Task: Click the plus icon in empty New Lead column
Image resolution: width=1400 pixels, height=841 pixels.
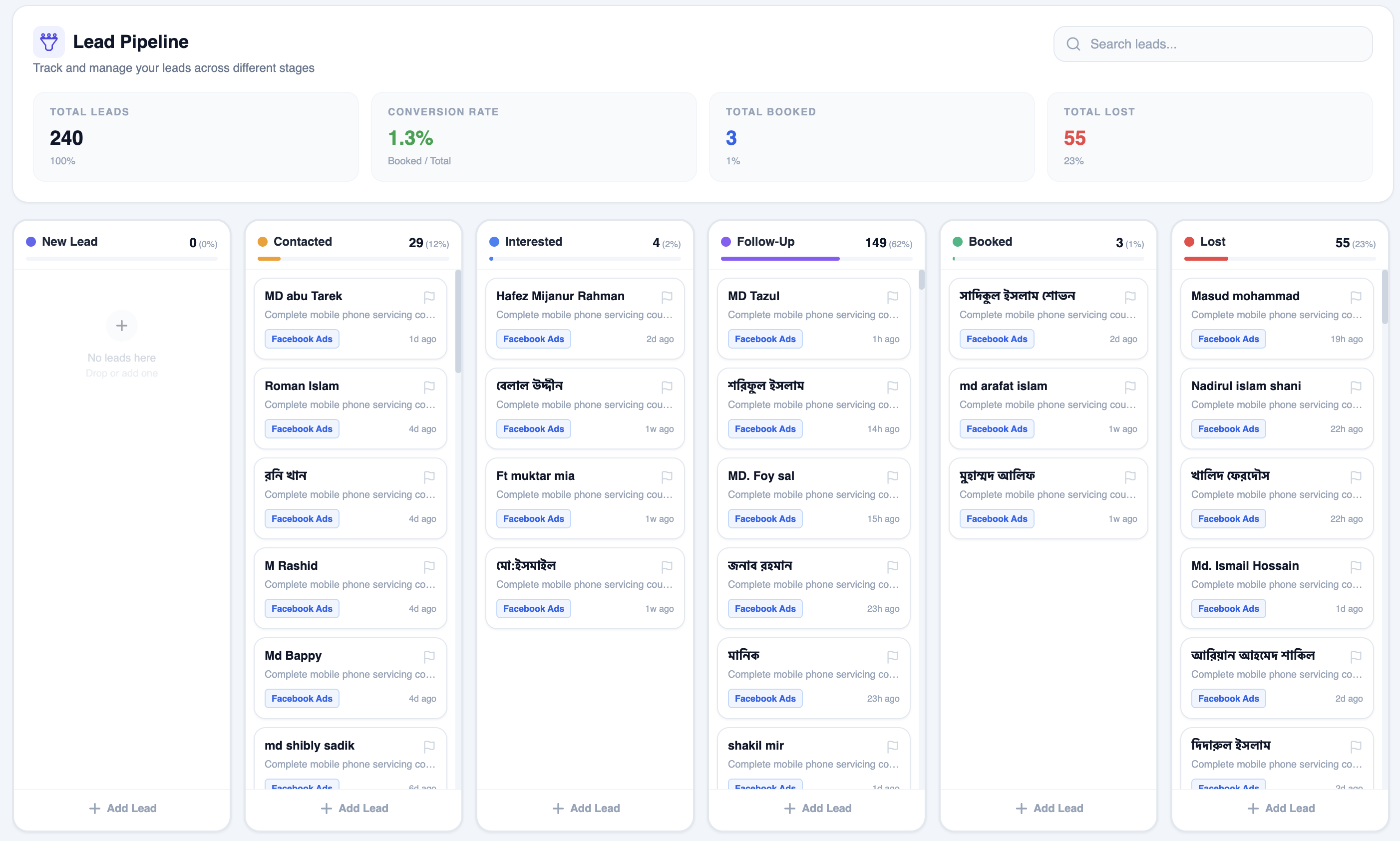Action: click(x=122, y=326)
